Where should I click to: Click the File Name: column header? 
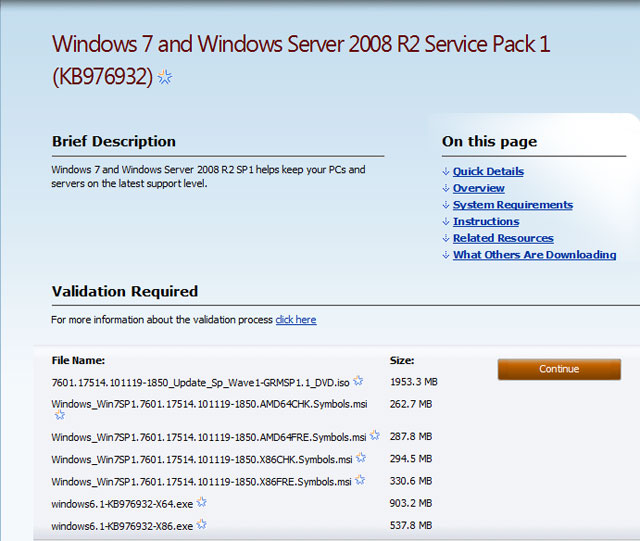coord(78,361)
